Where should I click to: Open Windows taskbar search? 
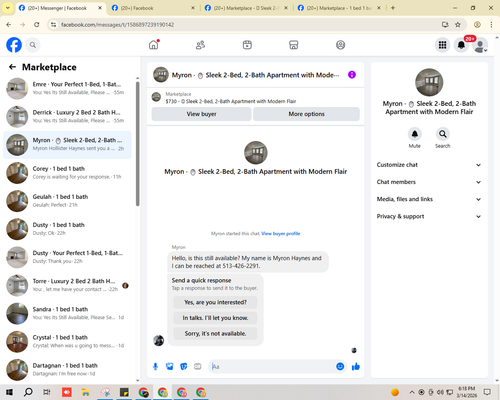pos(28,392)
